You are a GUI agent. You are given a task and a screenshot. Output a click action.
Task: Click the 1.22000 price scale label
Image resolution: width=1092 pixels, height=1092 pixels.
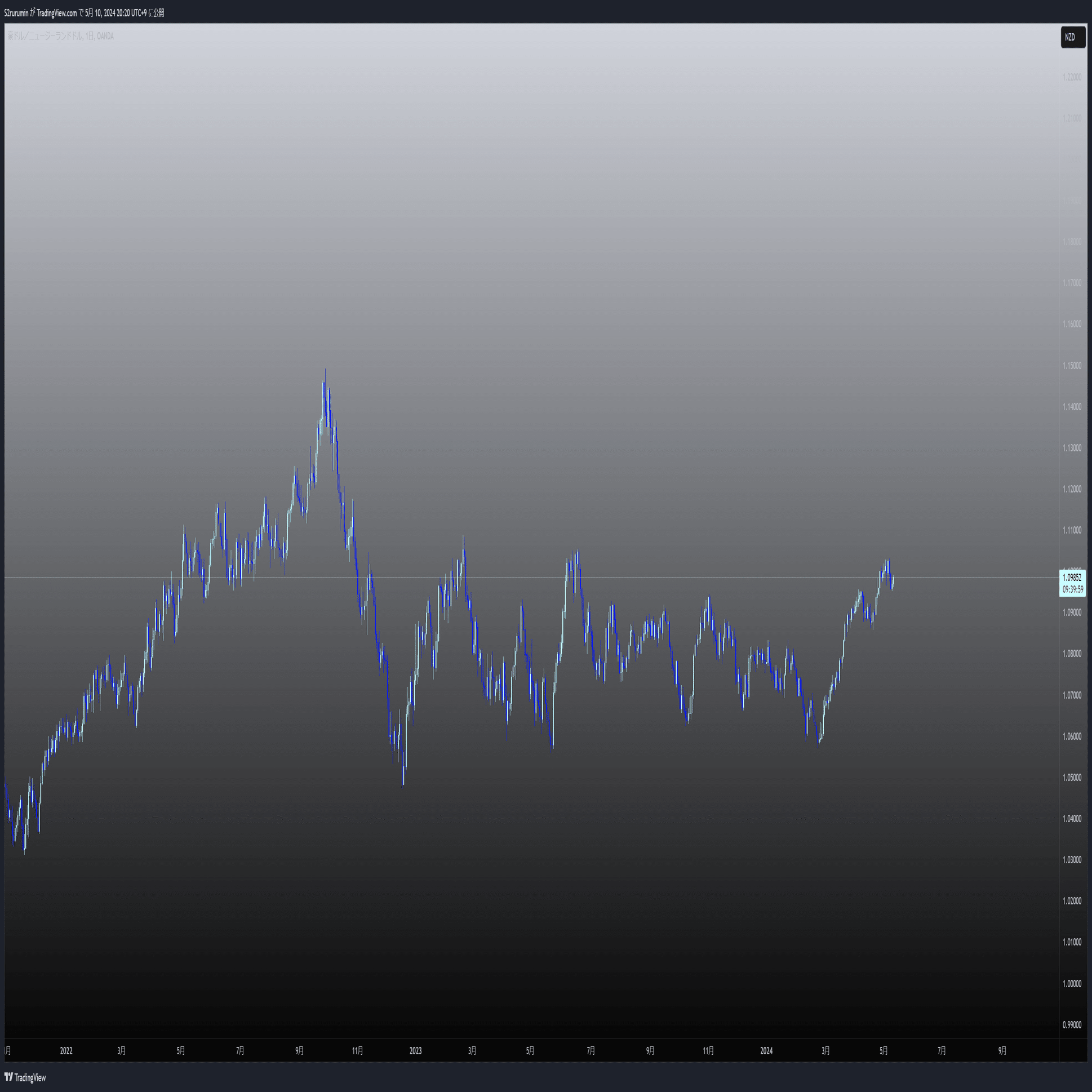(x=1072, y=77)
